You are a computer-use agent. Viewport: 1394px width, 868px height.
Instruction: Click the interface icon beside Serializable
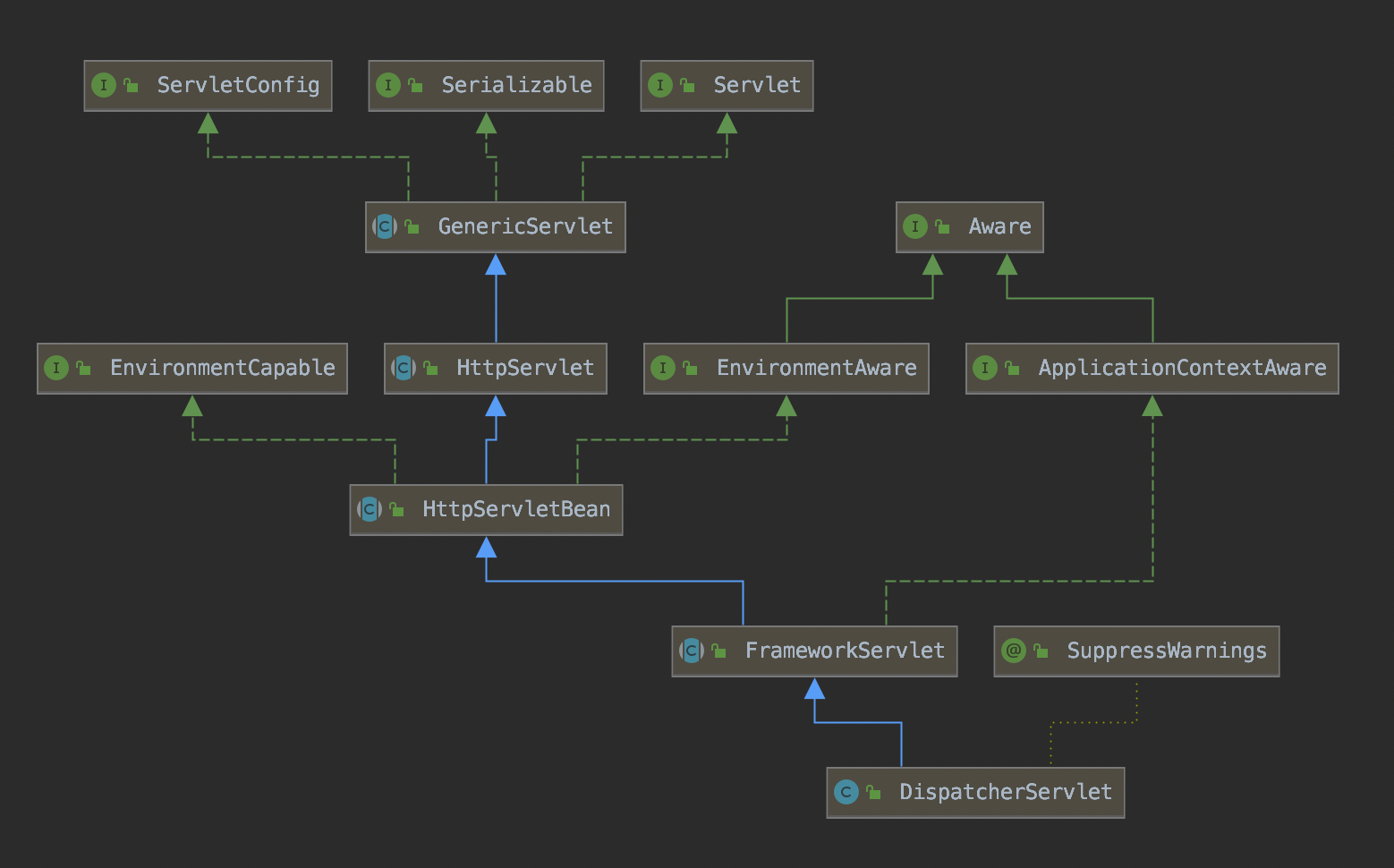[x=387, y=86]
